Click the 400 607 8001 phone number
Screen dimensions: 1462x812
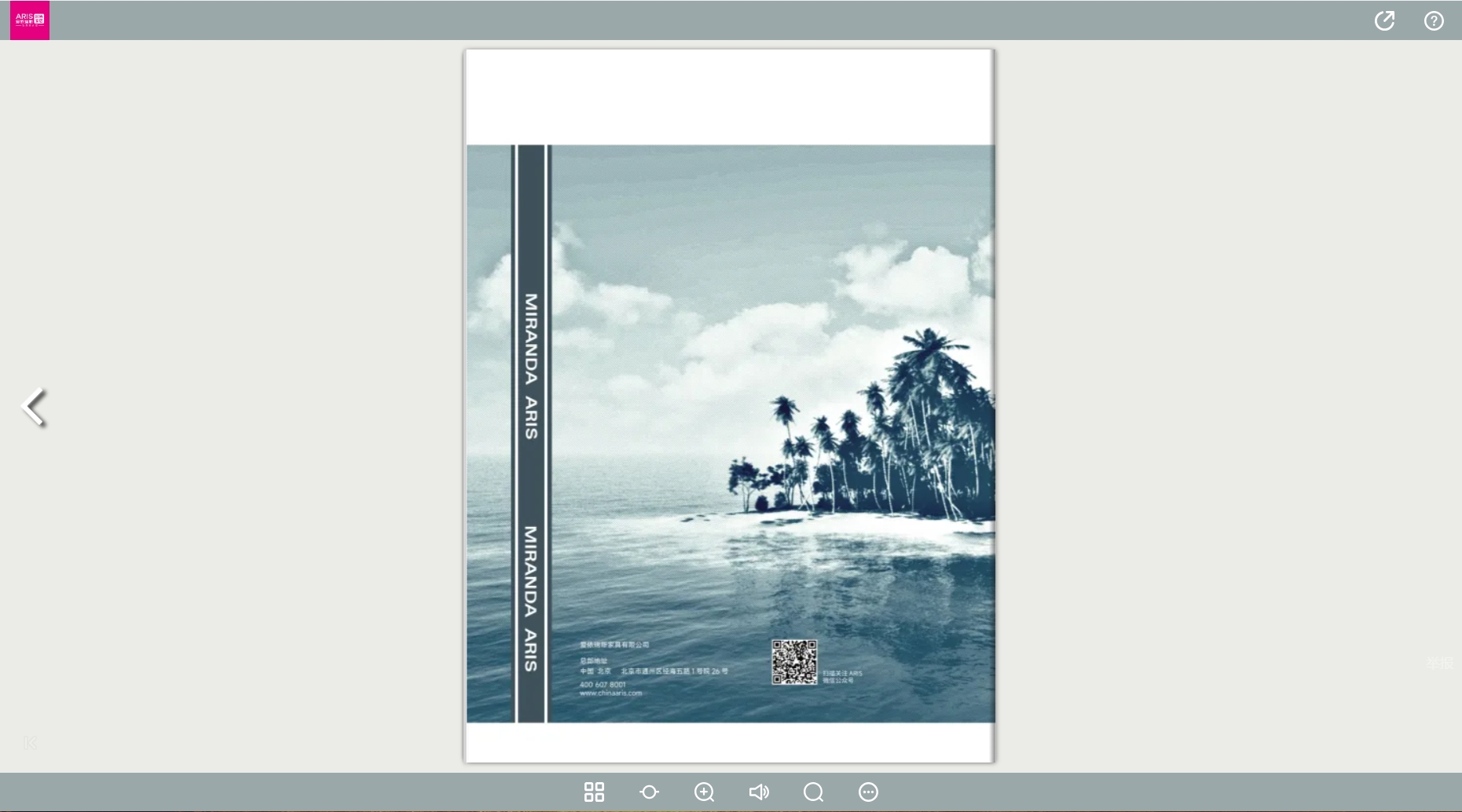coord(603,684)
